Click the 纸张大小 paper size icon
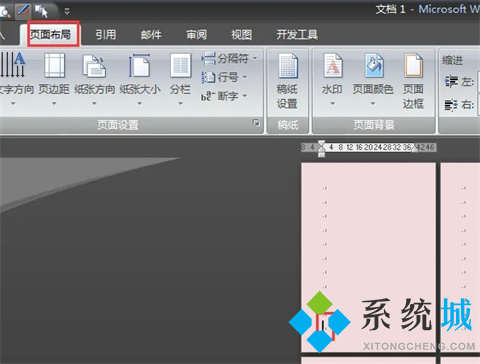480x364 pixels. click(x=140, y=65)
